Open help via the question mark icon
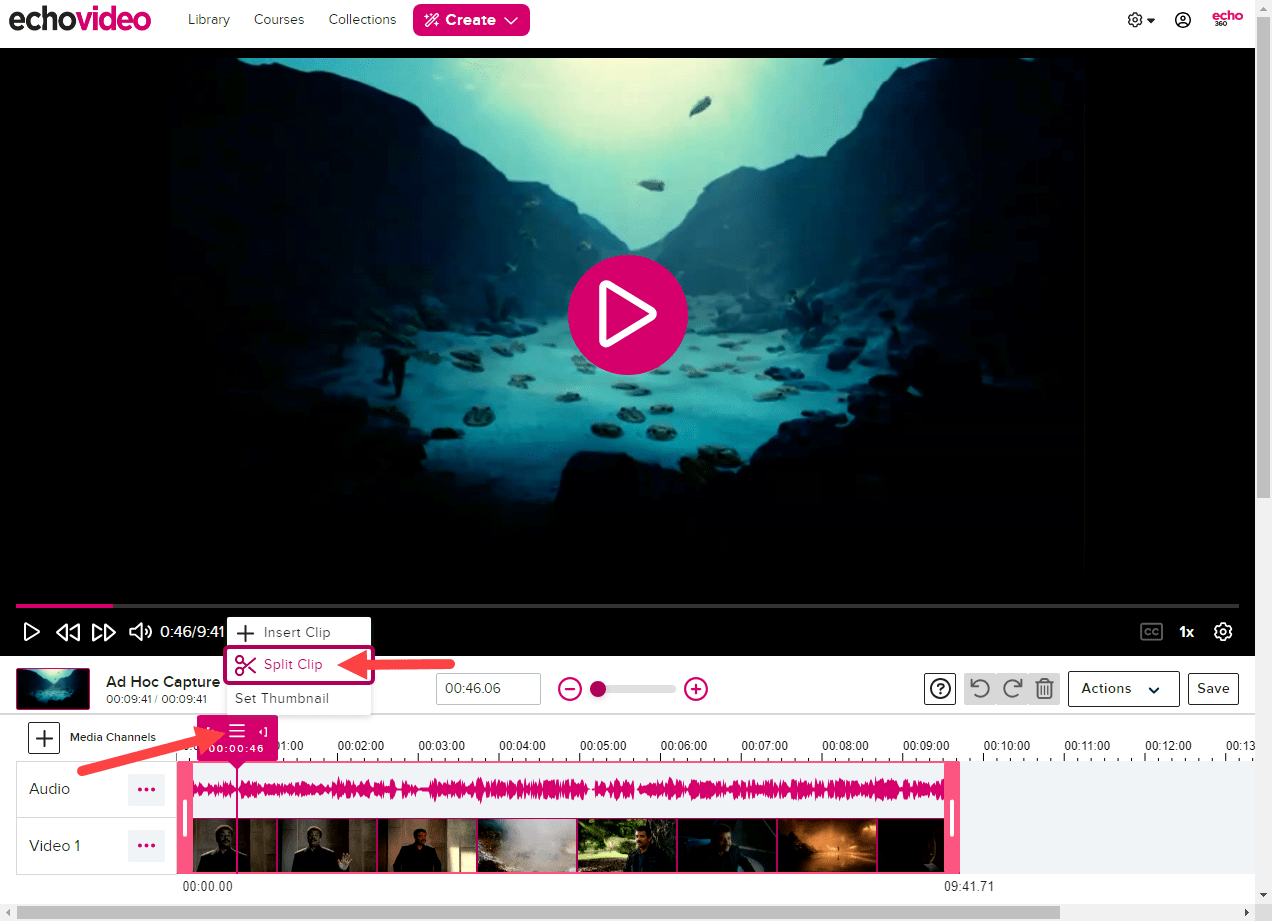The image size is (1272, 921). pos(940,688)
